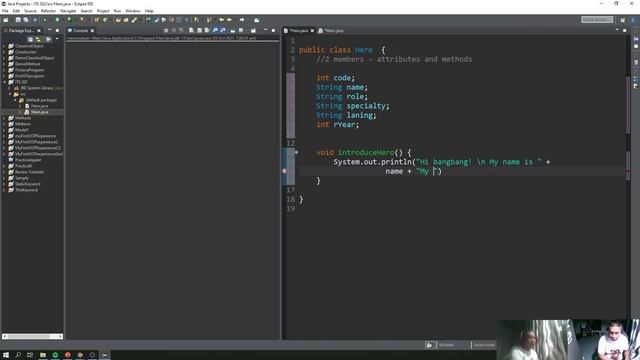Switch to the Java perspective icon
This screenshot has height=360, width=640.
click(633, 20)
